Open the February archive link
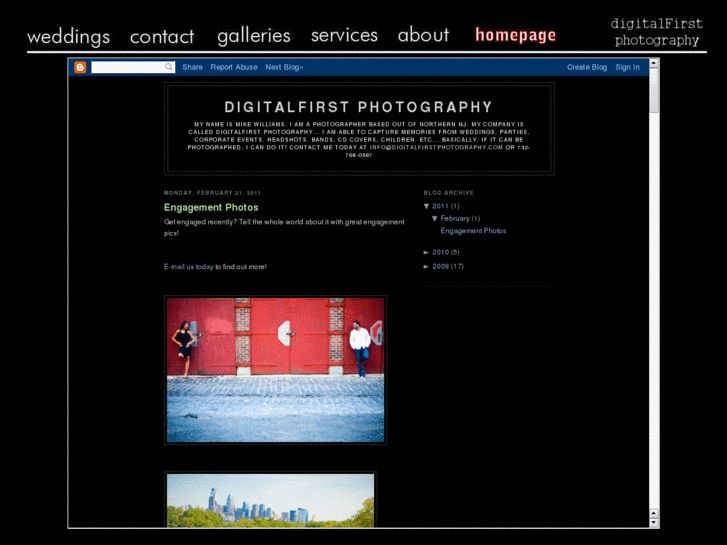The width and height of the screenshot is (727, 545). pos(455,218)
